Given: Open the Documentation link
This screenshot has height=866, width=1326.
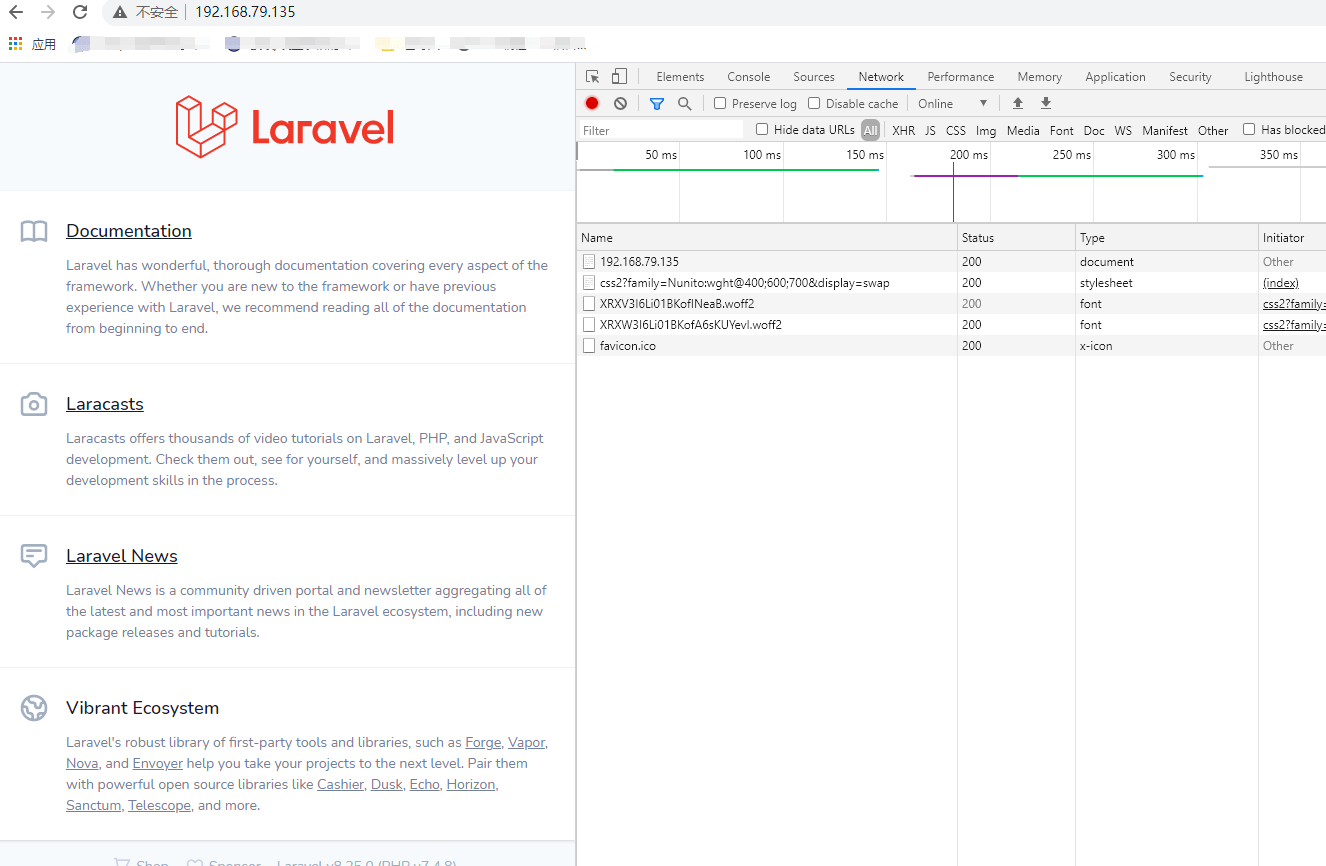Looking at the screenshot, I should tap(129, 231).
